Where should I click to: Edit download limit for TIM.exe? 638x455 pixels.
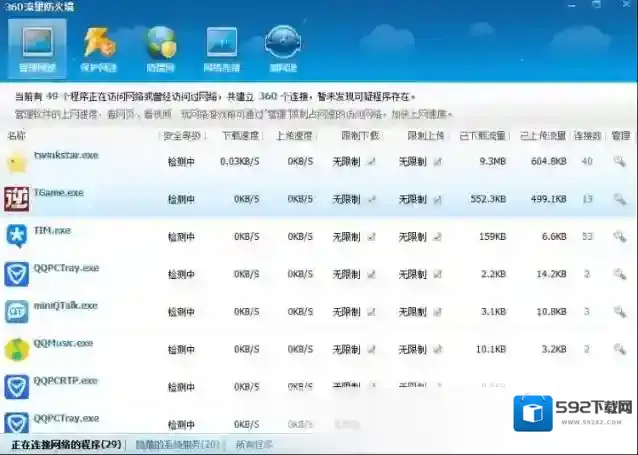(372, 237)
